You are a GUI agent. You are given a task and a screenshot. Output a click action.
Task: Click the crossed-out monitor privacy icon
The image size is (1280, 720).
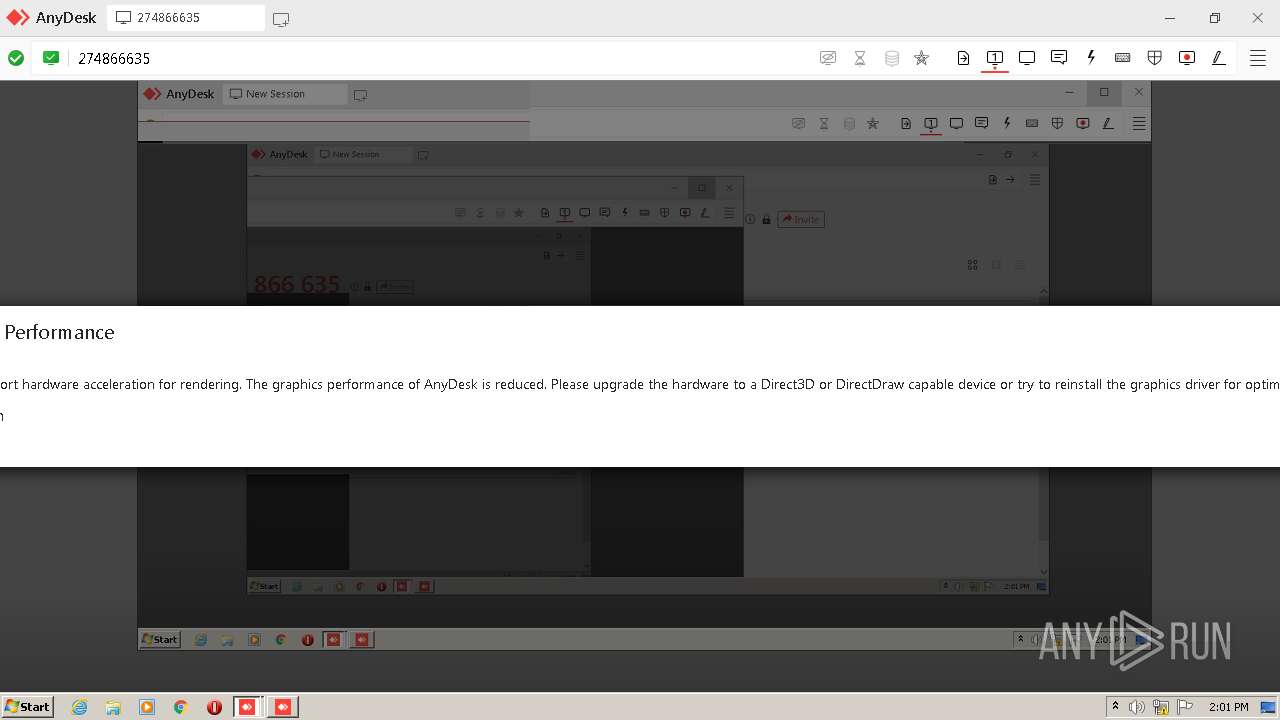click(828, 58)
